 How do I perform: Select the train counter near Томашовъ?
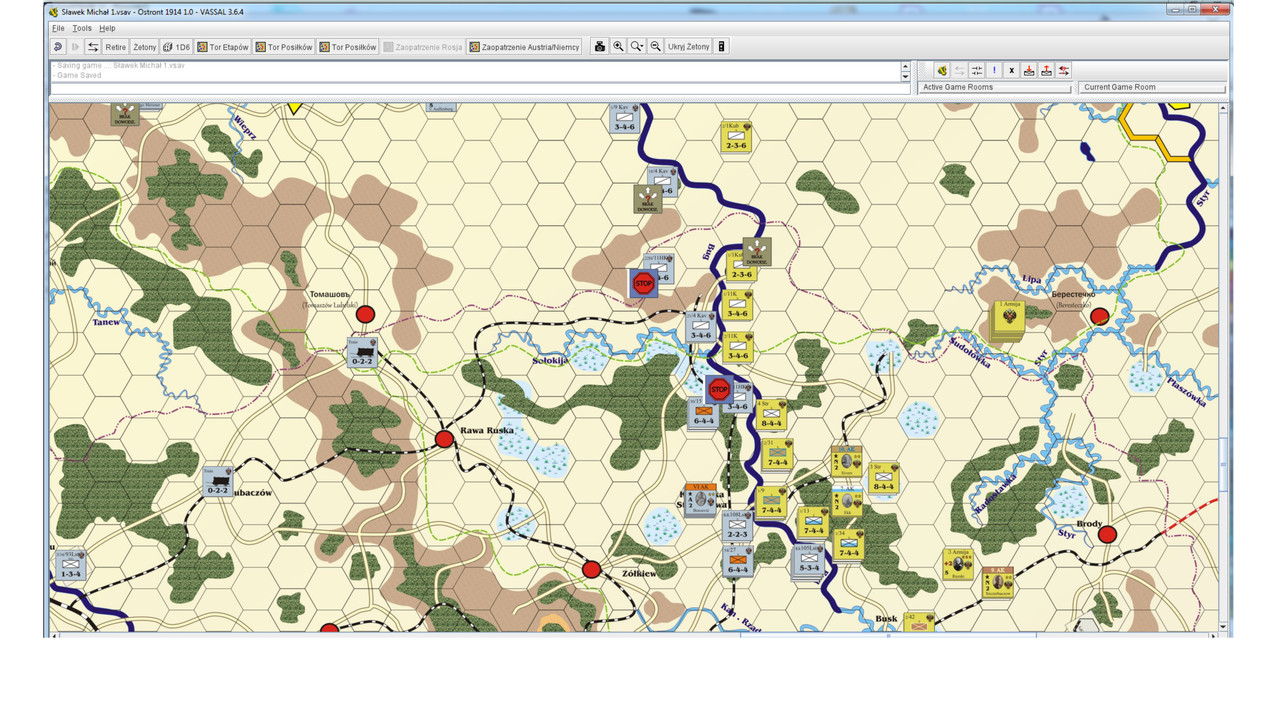(x=362, y=352)
